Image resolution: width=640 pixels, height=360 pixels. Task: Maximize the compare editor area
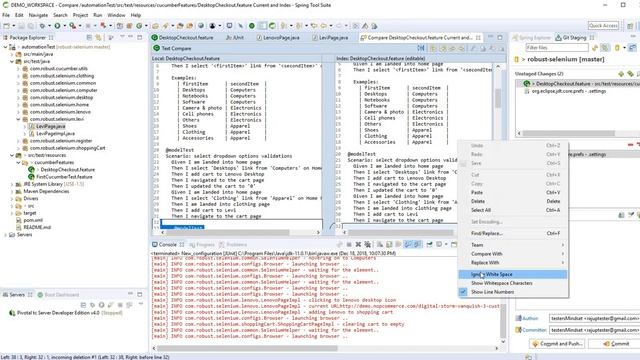(500, 37)
